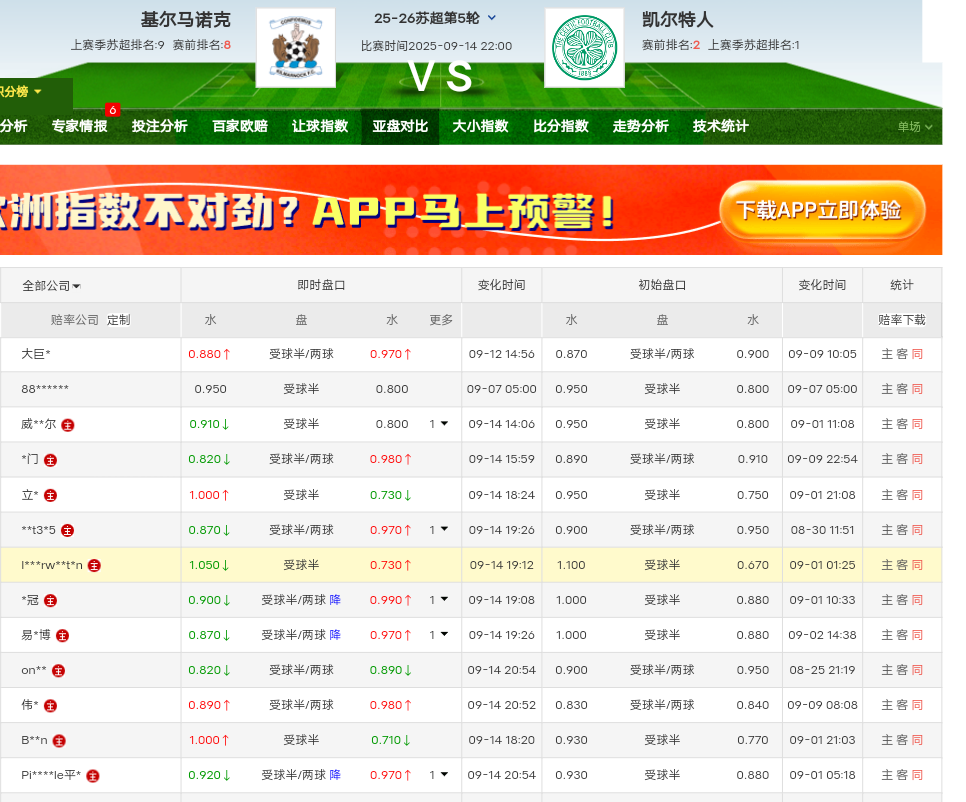The height and width of the screenshot is (802, 966).
Task: Expand more odds for the 威**尔 row
Action: pos(439,424)
